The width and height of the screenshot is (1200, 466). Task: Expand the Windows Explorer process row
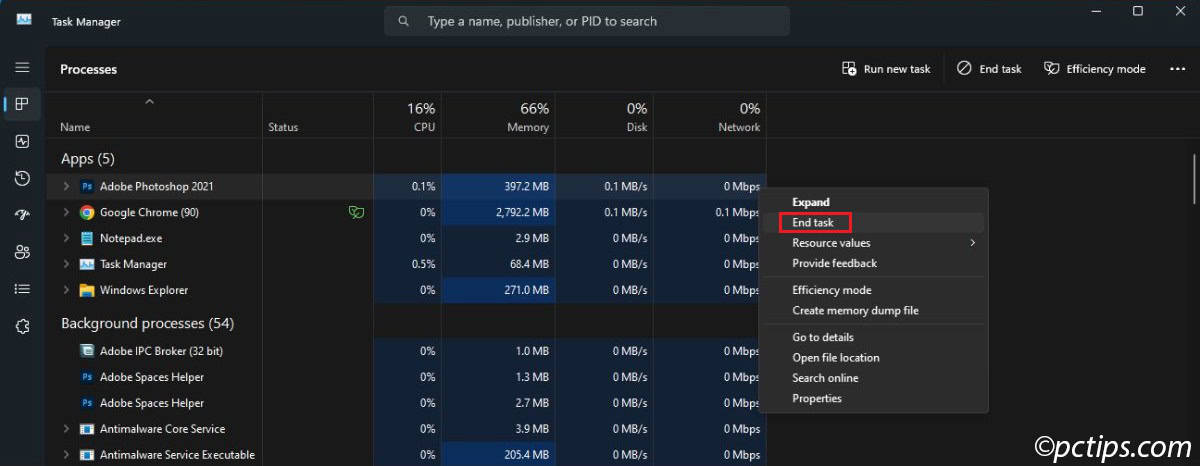click(x=66, y=290)
